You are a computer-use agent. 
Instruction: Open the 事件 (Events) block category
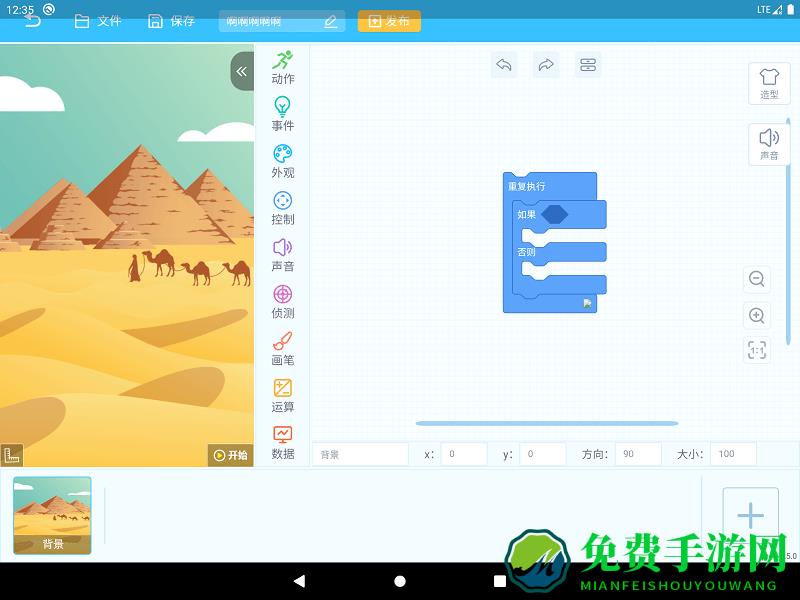(x=283, y=113)
